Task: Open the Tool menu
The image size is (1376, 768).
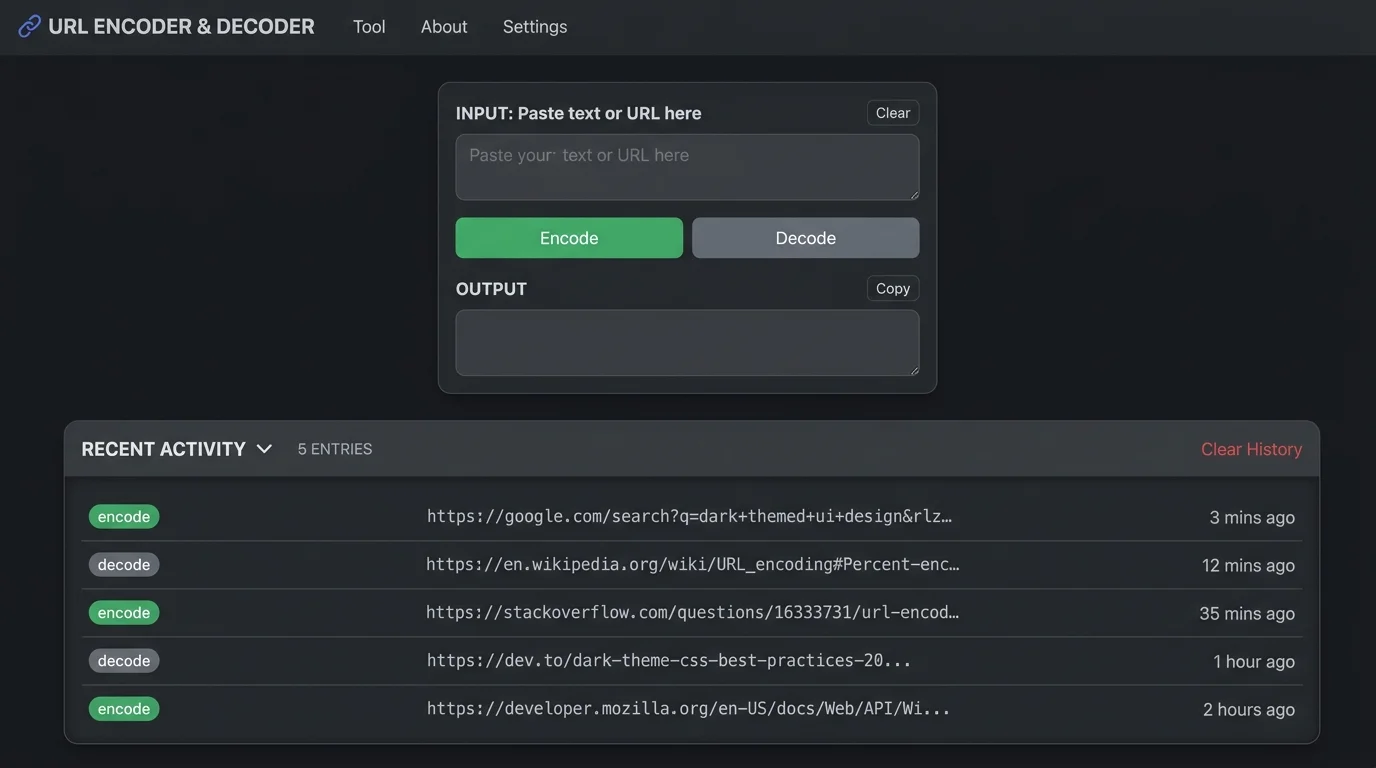Action: tap(368, 26)
